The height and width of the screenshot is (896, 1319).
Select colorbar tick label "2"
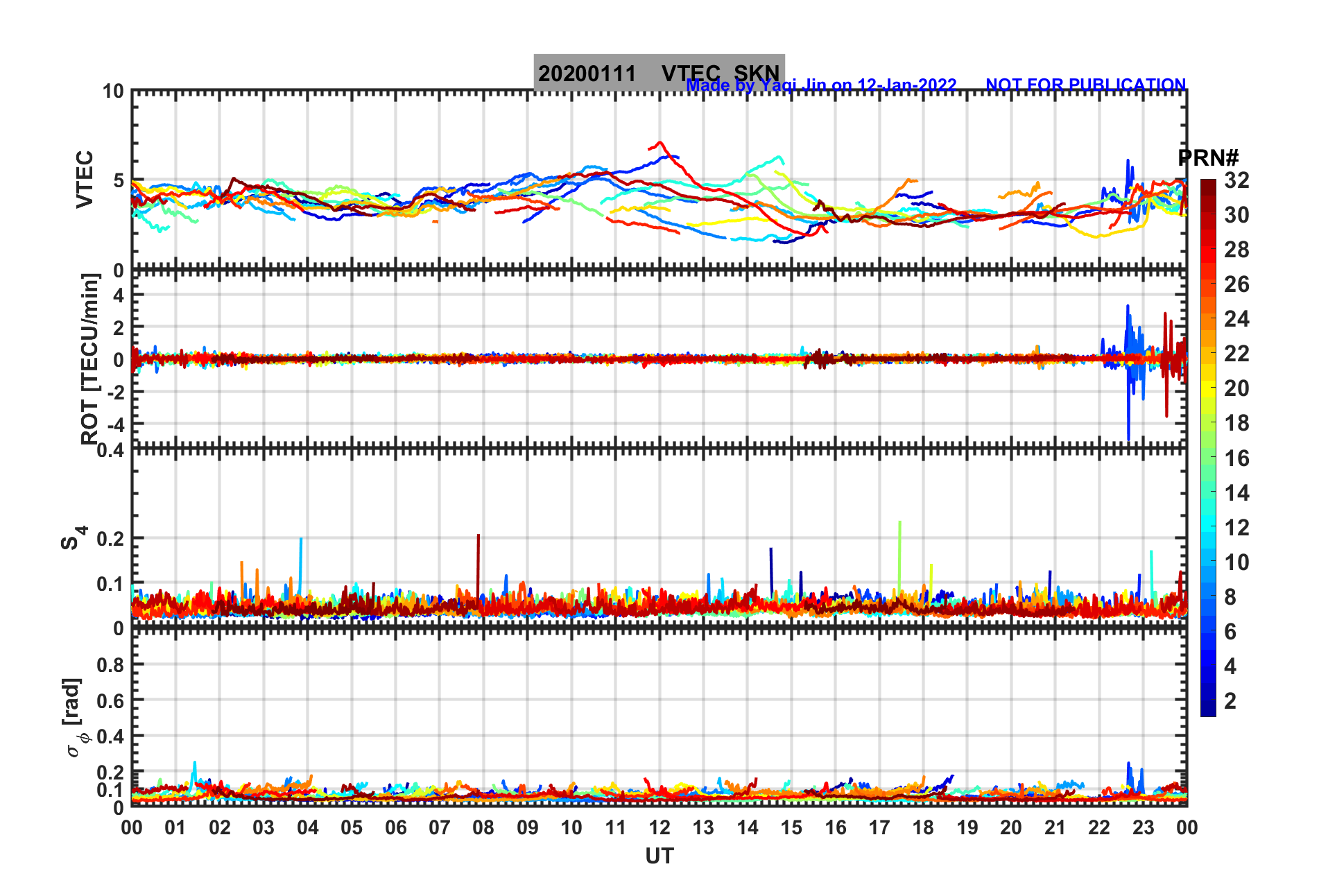point(1230,700)
